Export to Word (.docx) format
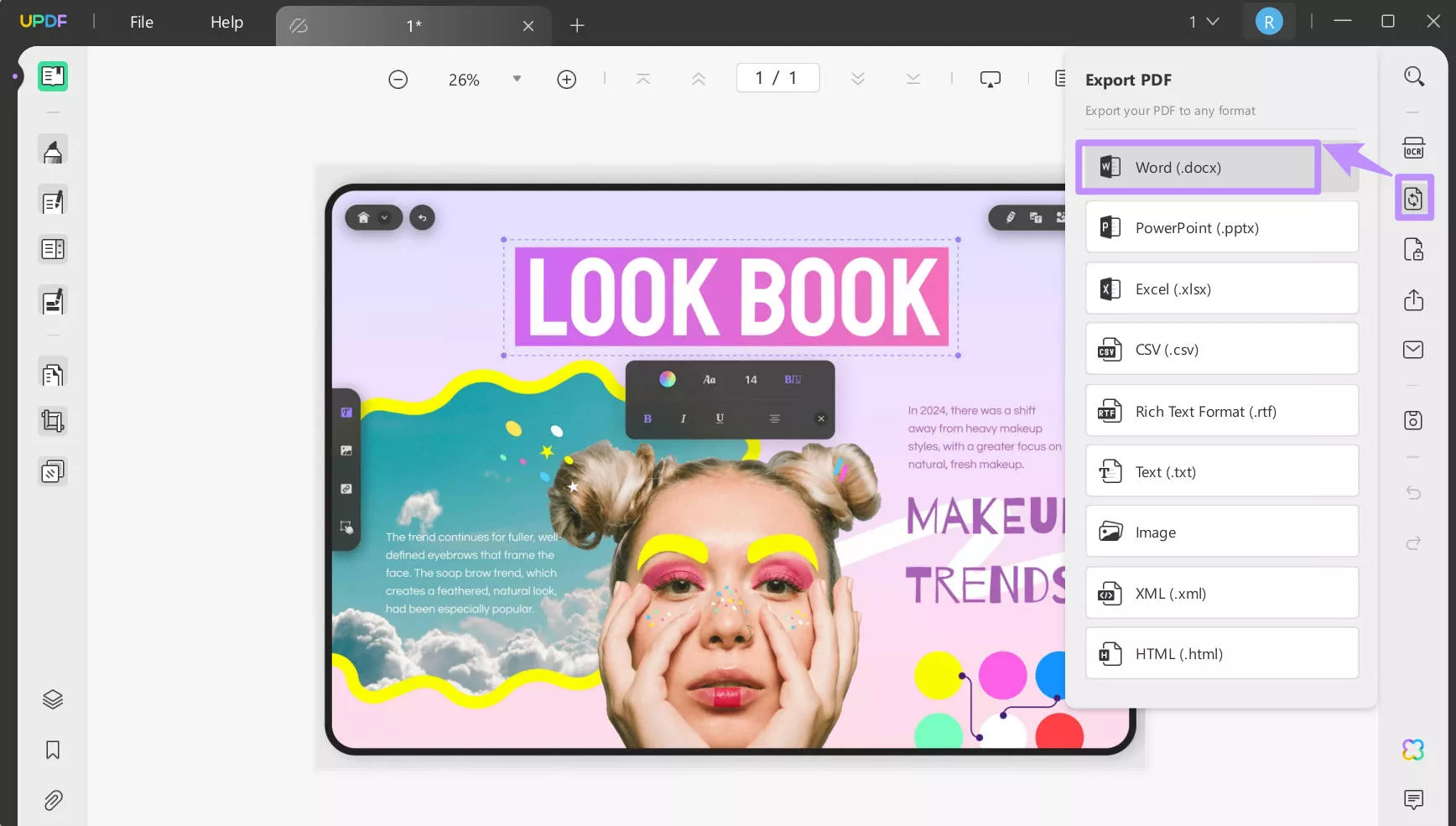This screenshot has height=826, width=1456. [x=1198, y=168]
